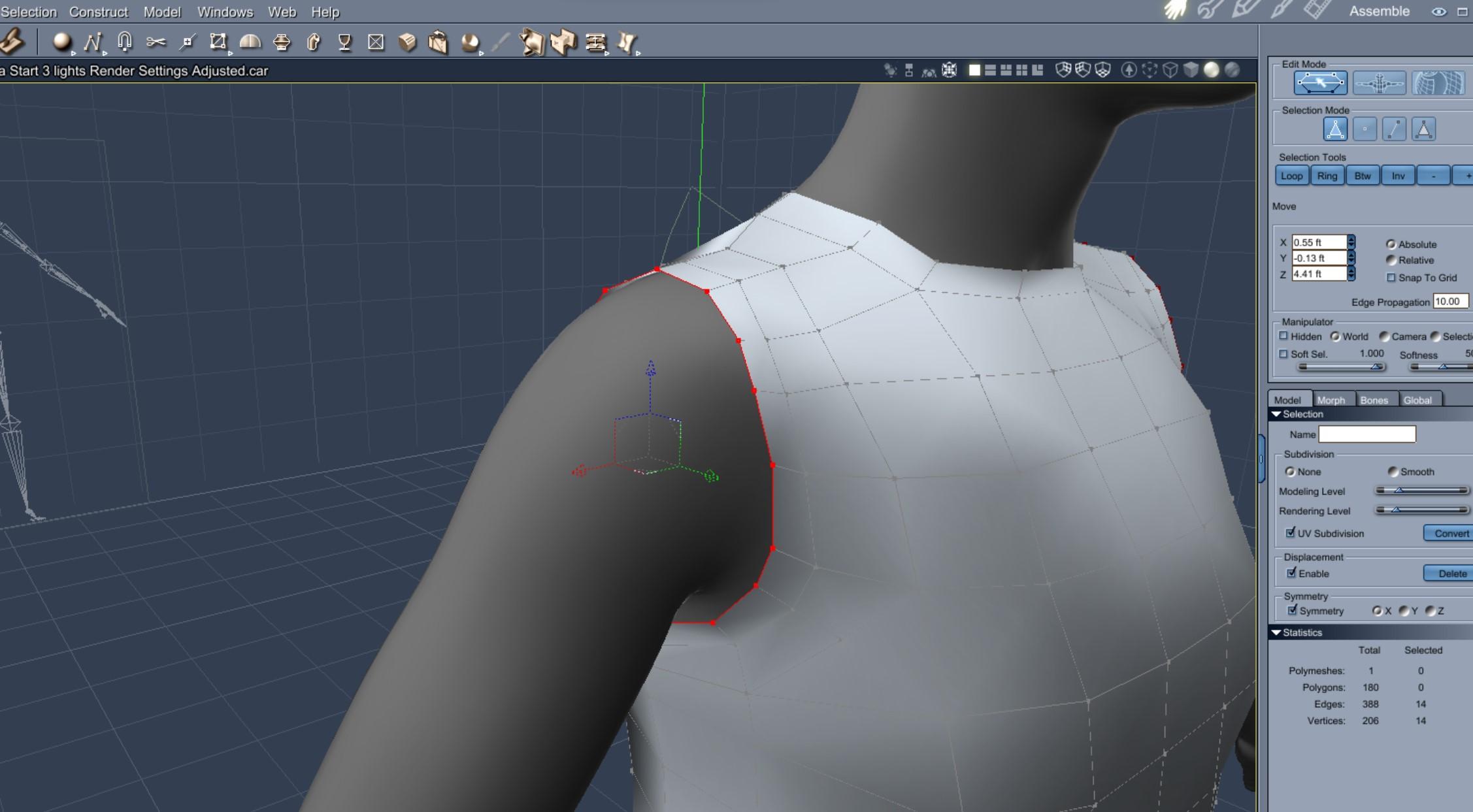Select the polyline drawing tool

point(92,42)
